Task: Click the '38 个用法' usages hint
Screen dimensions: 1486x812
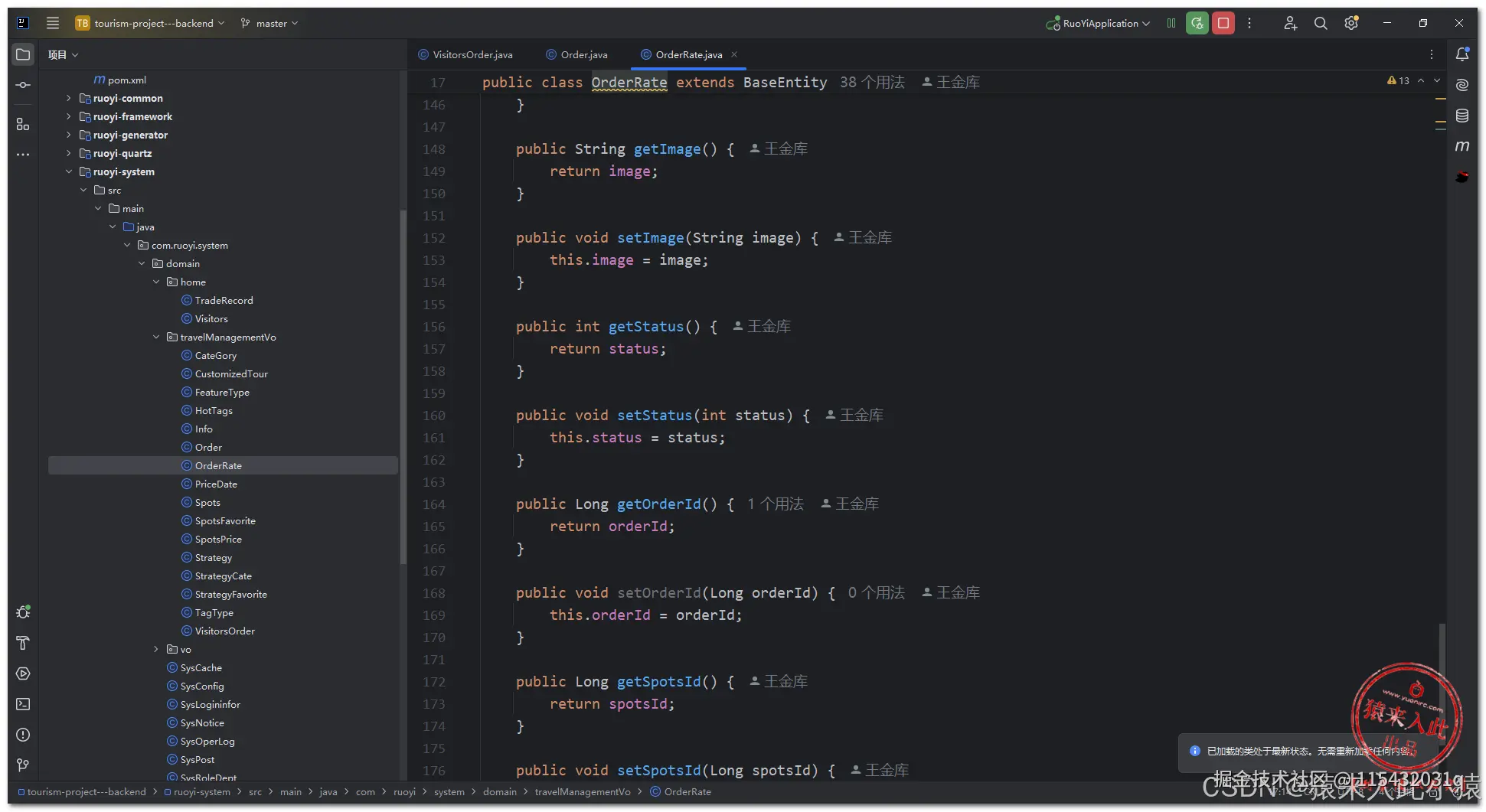Action: point(872,82)
